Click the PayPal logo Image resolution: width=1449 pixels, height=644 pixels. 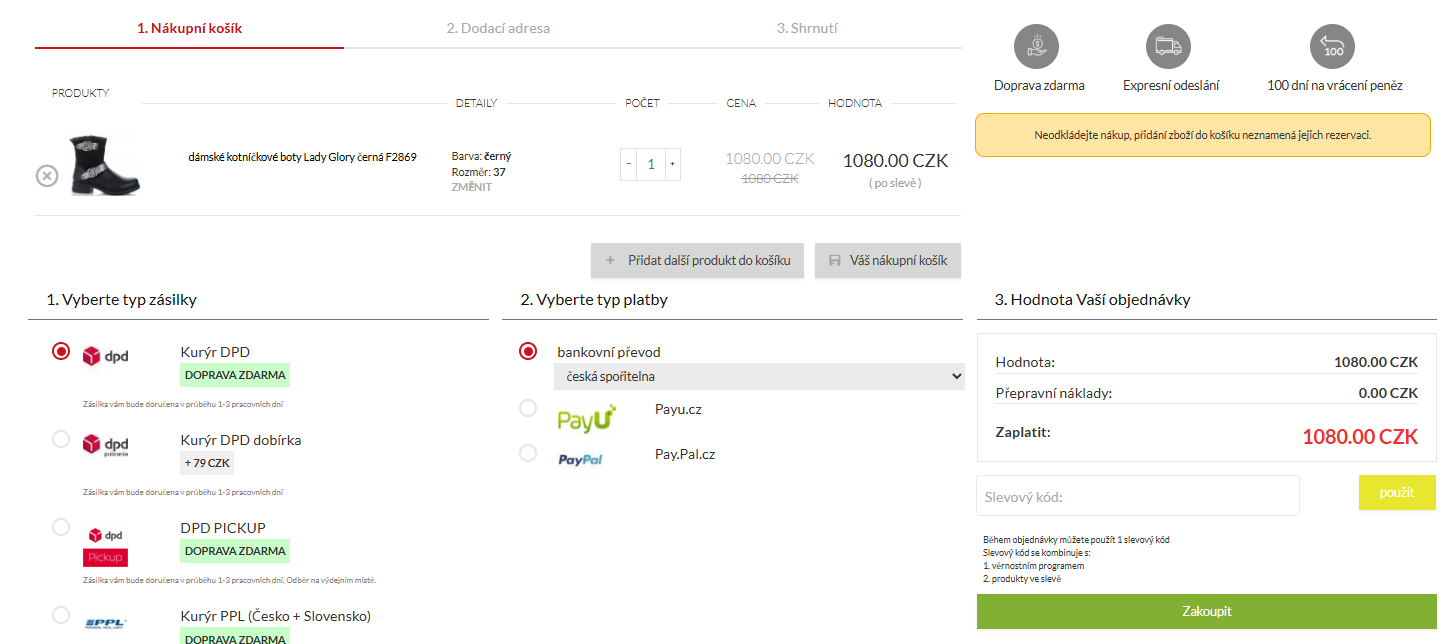click(580, 459)
